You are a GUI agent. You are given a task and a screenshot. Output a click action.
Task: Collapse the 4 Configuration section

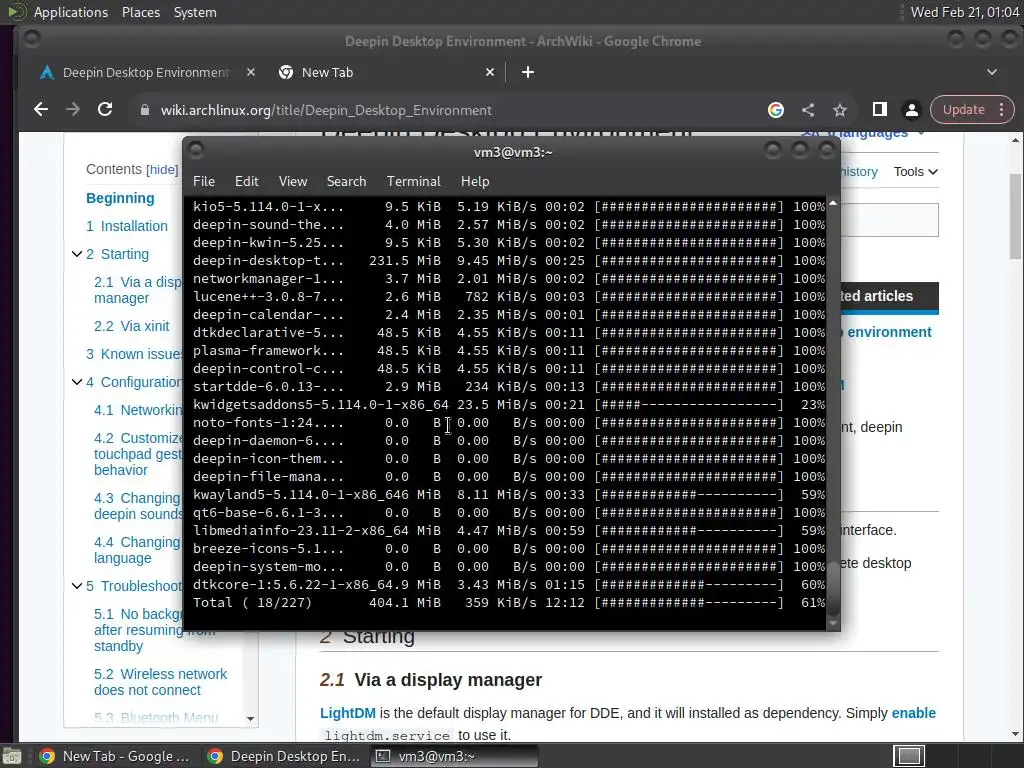(x=77, y=382)
